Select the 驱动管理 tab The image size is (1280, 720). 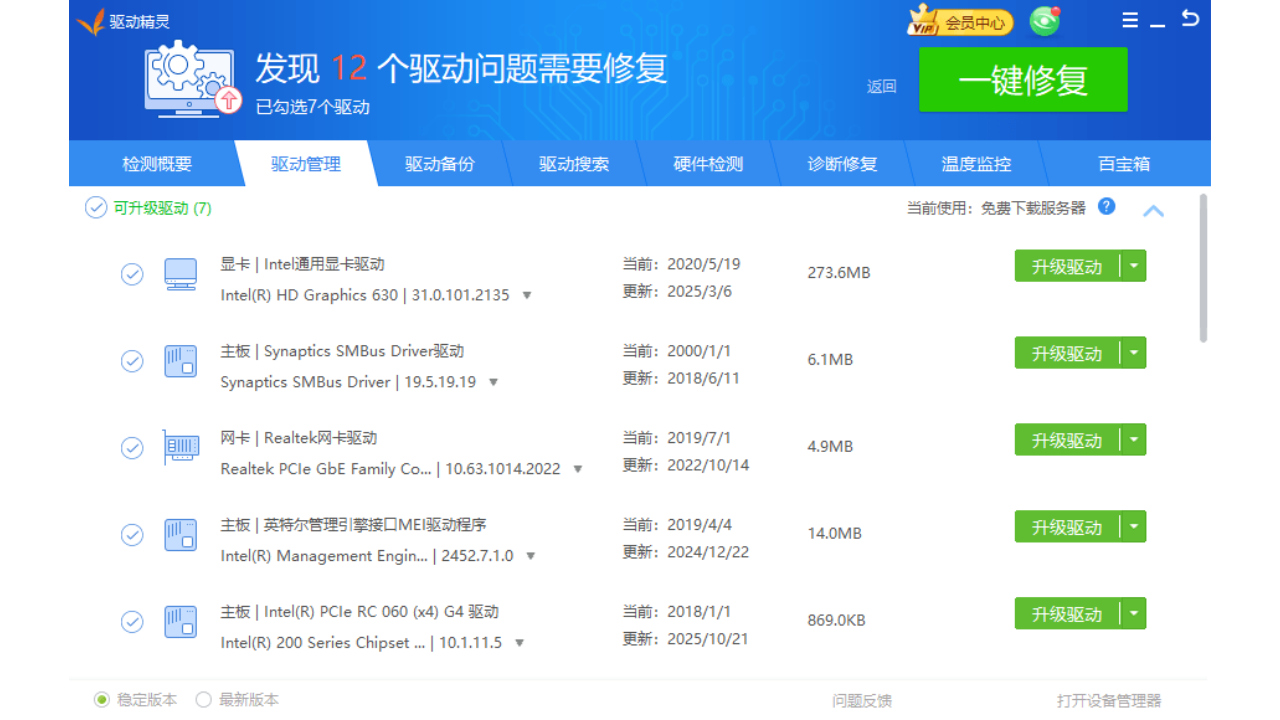click(x=306, y=164)
